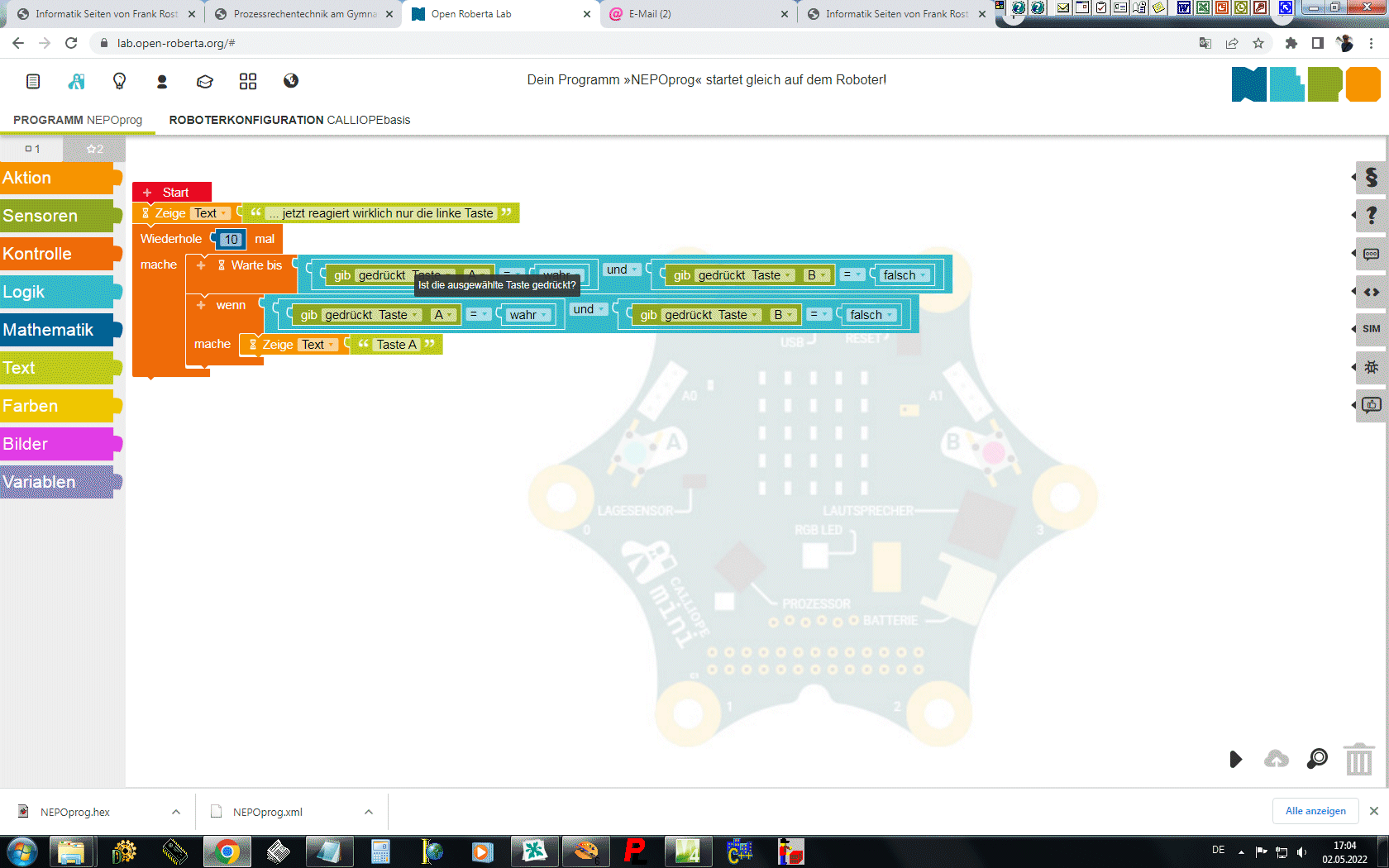Open the SIM simulation panel
The image size is (1389, 868).
click(1371, 329)
